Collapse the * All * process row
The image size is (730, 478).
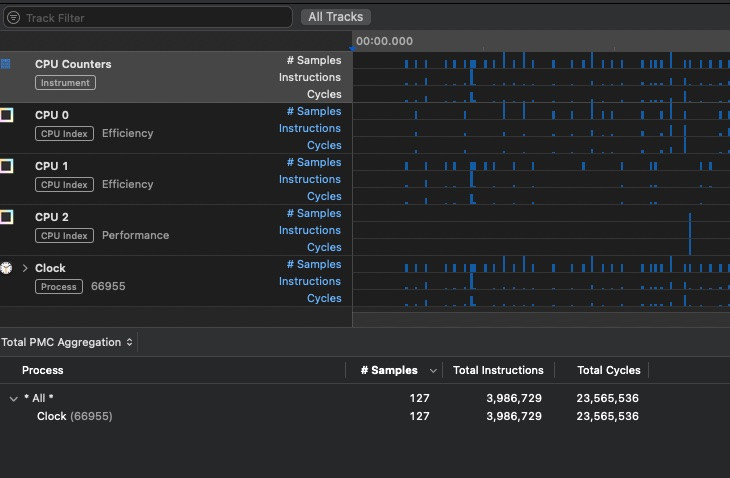pos(14,398)
